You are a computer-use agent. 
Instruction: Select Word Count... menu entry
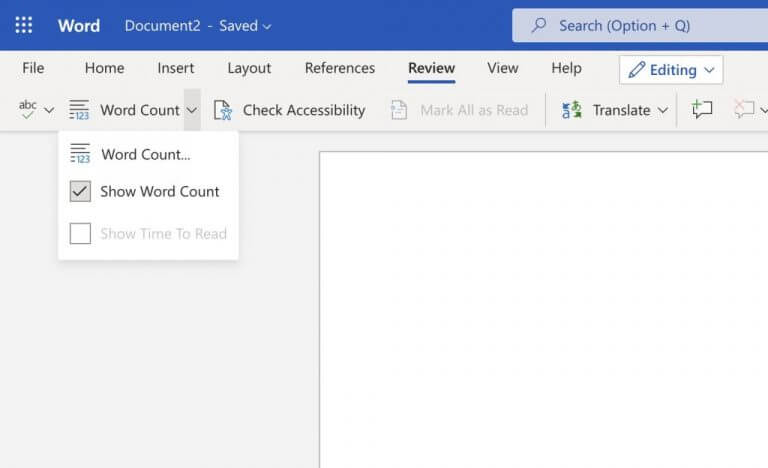[145, 154]
